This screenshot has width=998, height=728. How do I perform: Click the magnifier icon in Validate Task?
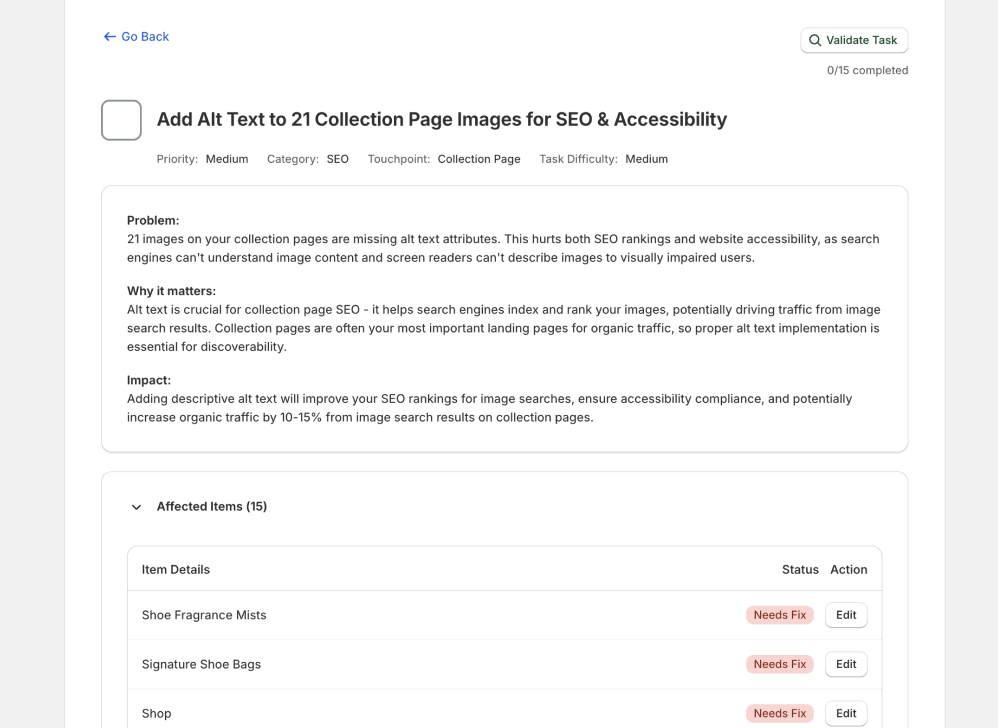815,41
